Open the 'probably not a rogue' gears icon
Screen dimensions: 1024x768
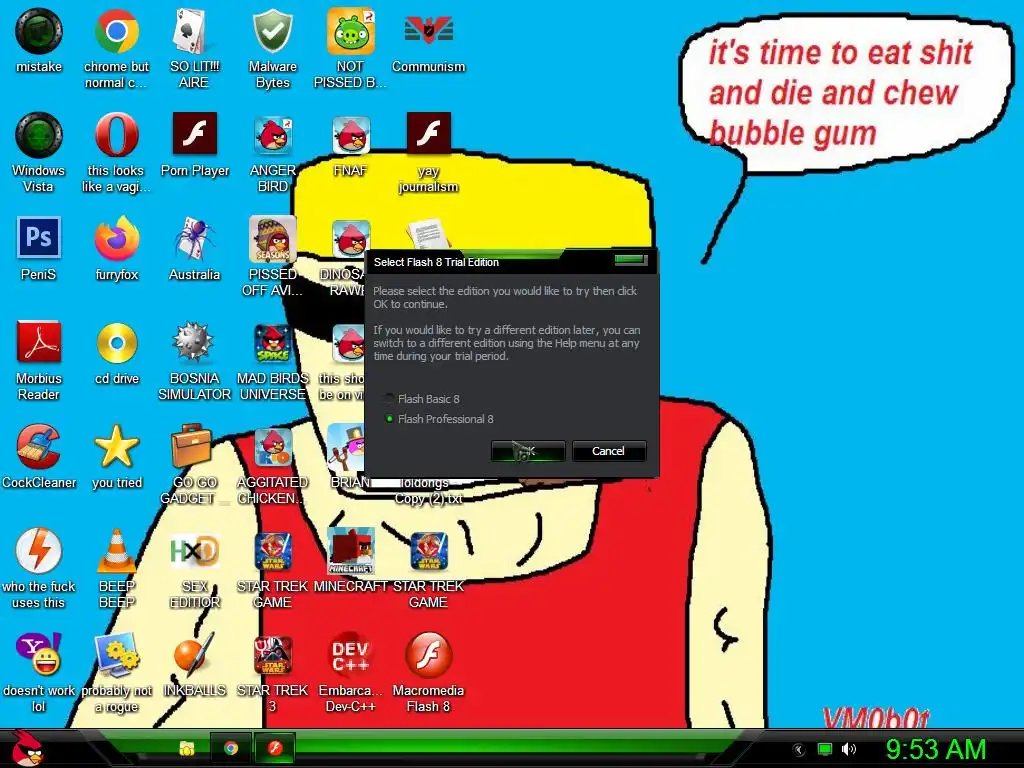(x=116, y=654)
